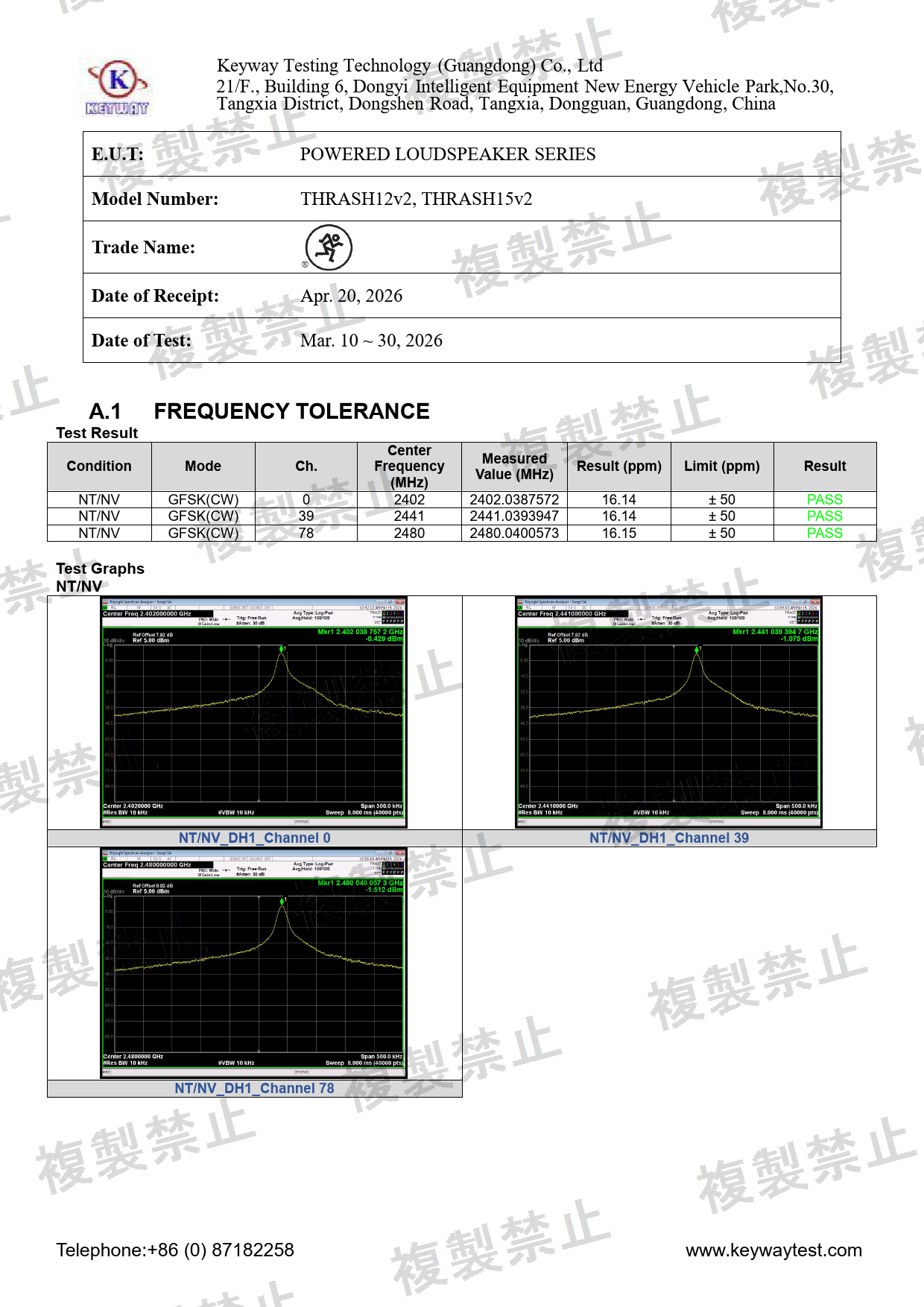
Task: Click the "Measured Value (MHz)" column header
Action: click(514, 466)
